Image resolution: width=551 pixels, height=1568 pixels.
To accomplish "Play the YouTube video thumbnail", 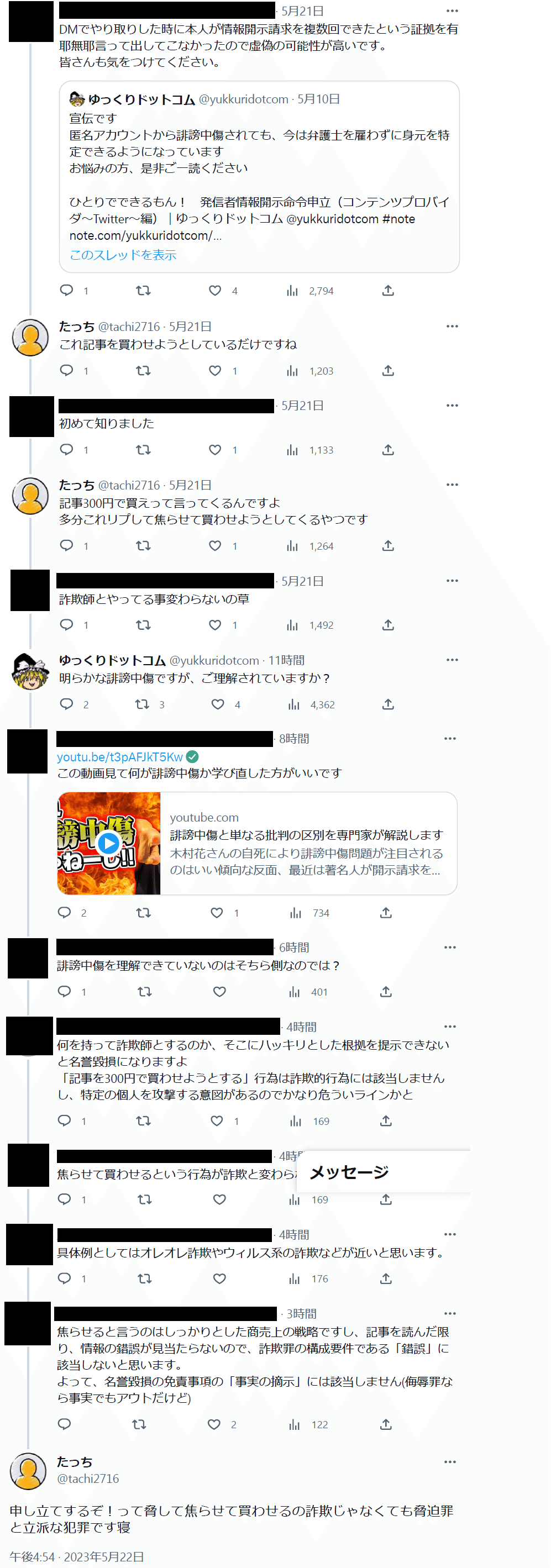I will (109, 843).
